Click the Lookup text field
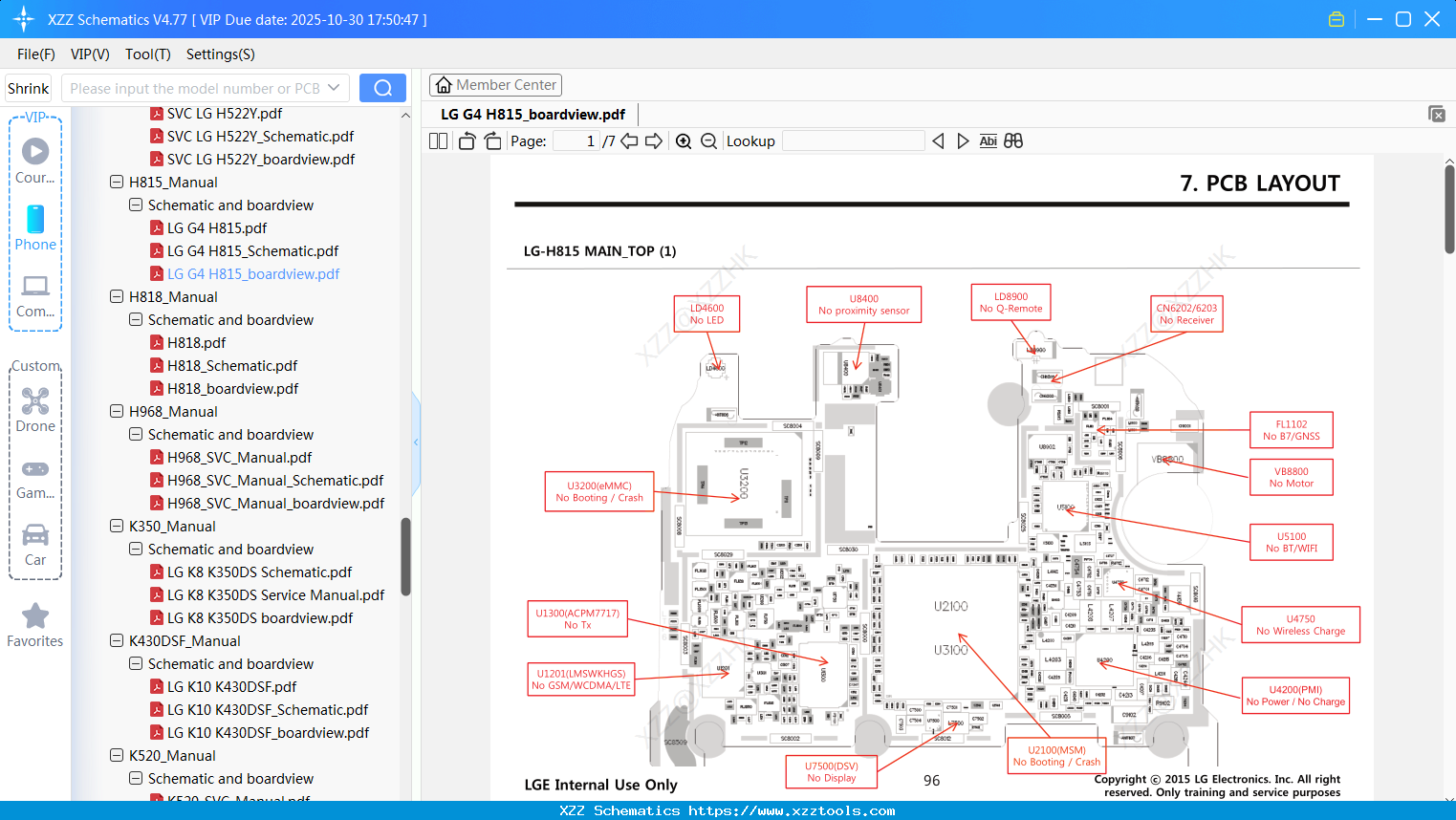Viewport: 1456px width, 820px height. pos(853,141)
